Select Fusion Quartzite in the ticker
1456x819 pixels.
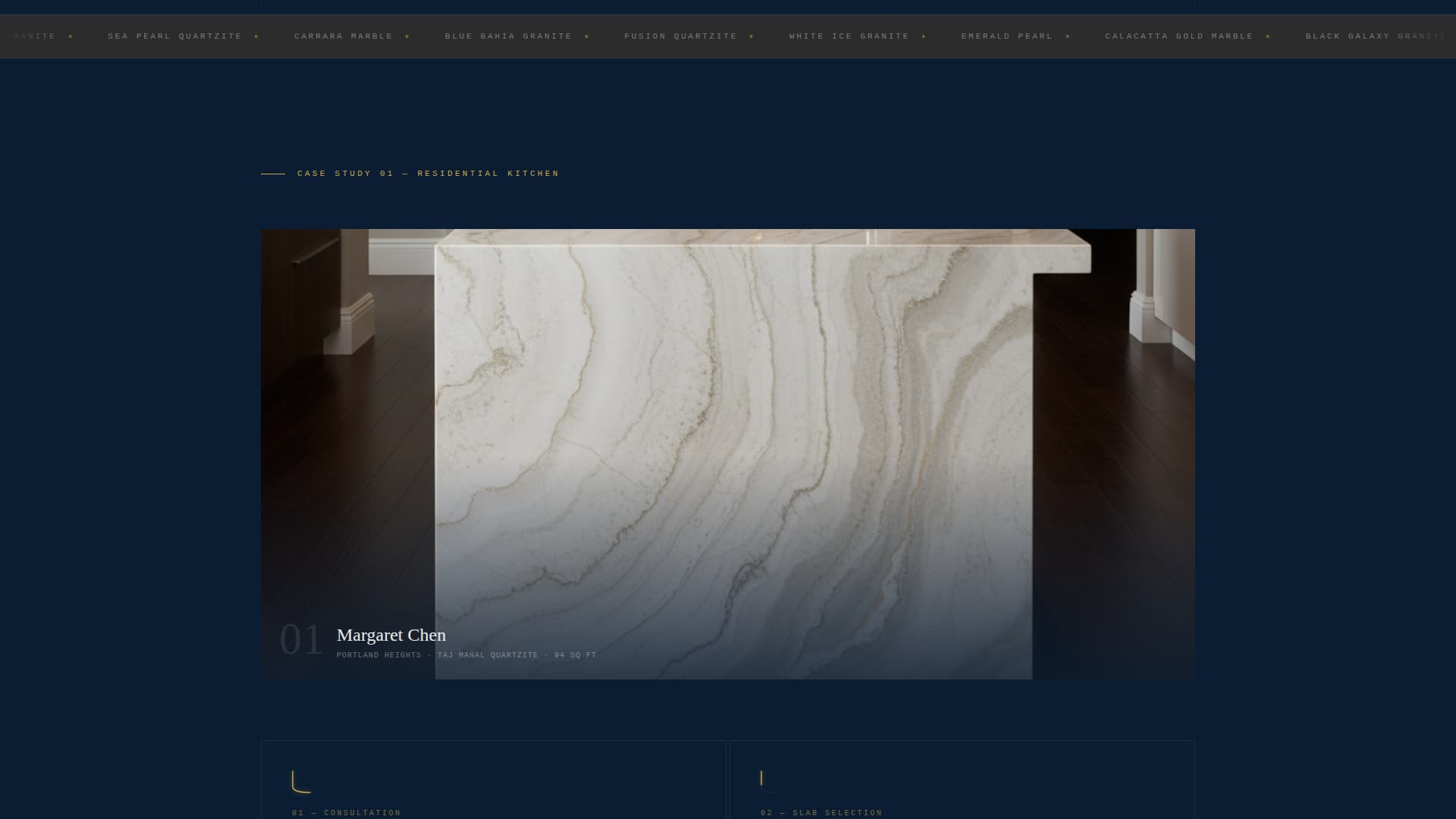click(680, 36)
